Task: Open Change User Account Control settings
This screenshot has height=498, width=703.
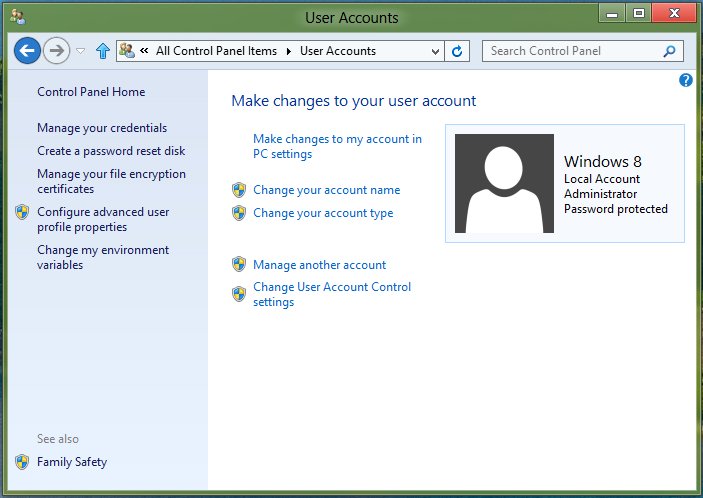Action: (332, 294)
